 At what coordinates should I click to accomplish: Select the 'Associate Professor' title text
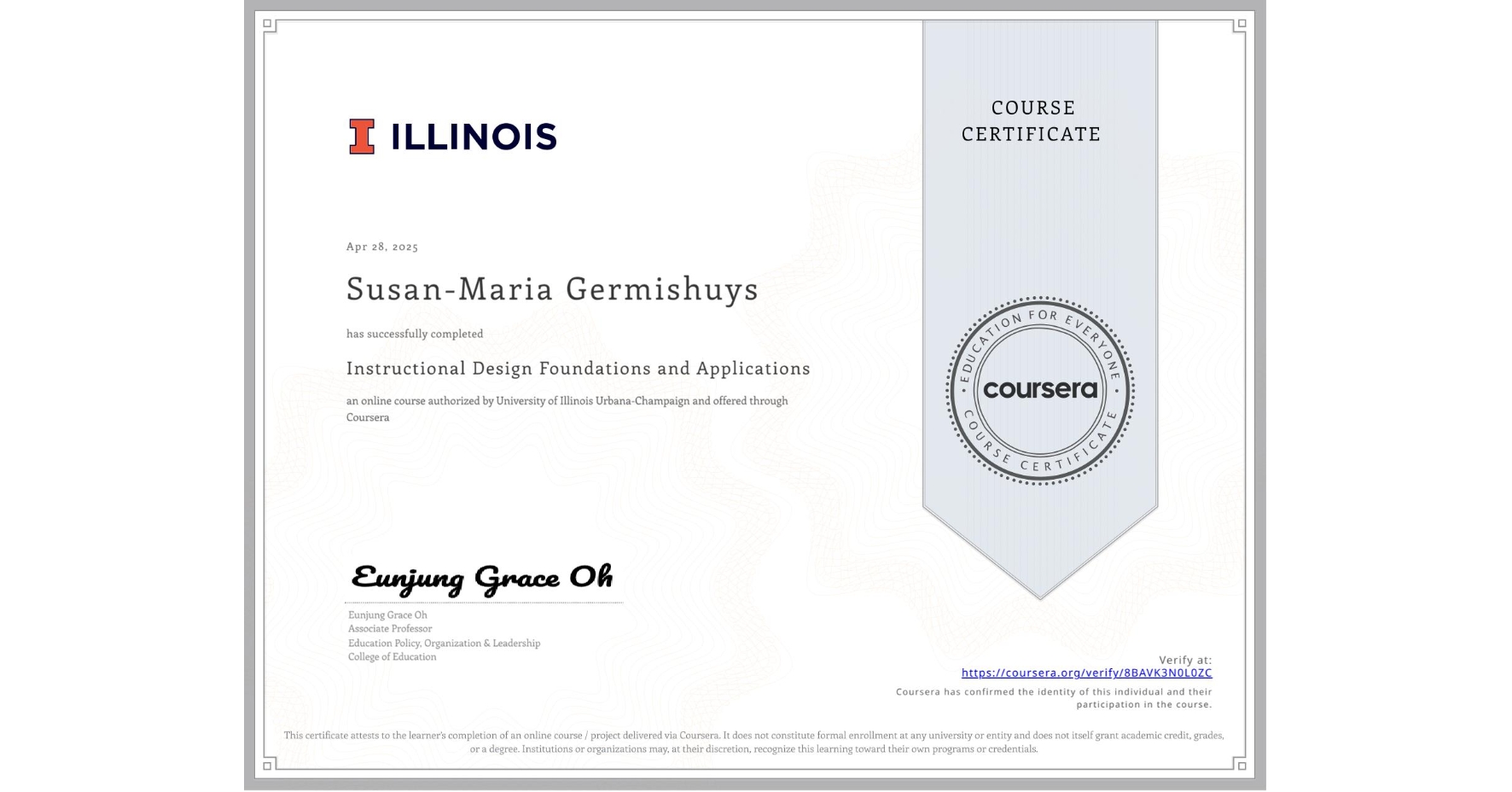point(390,628)
